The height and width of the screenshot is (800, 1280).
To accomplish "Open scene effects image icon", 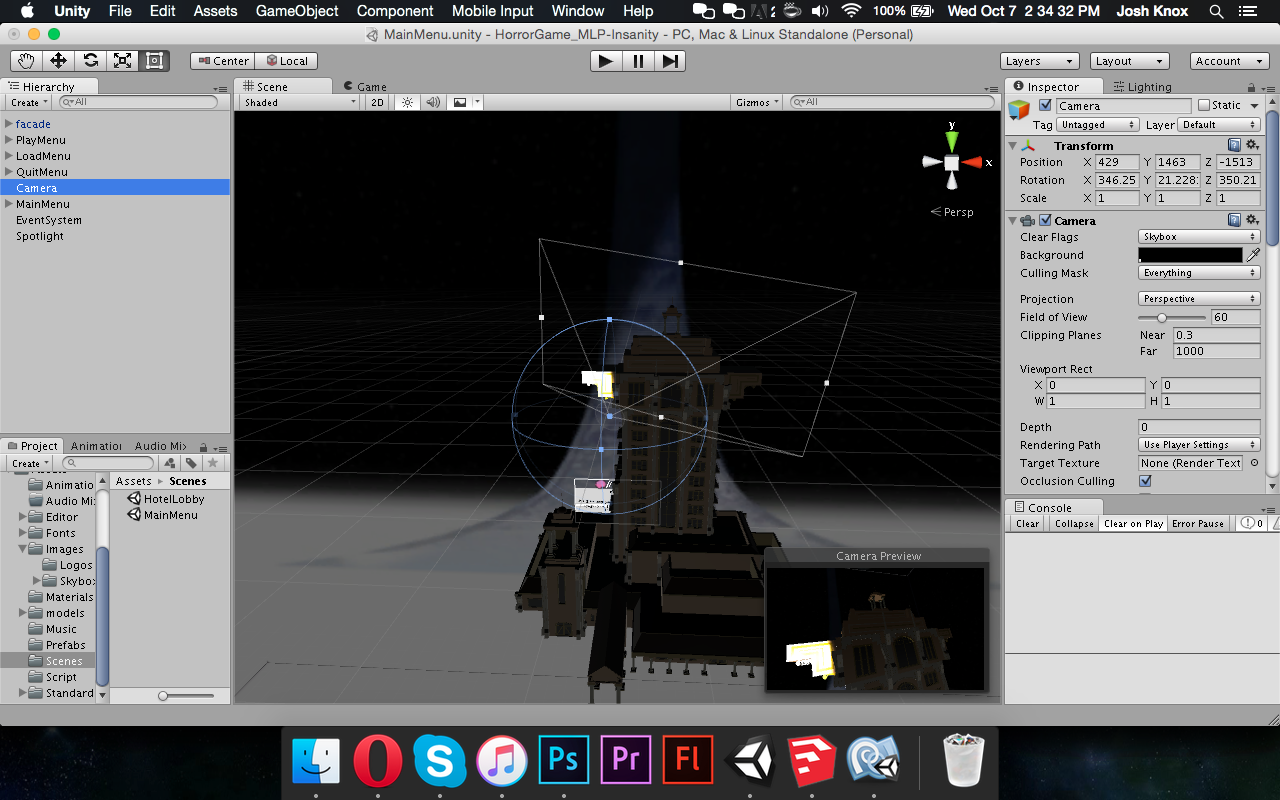I will 460,102.
